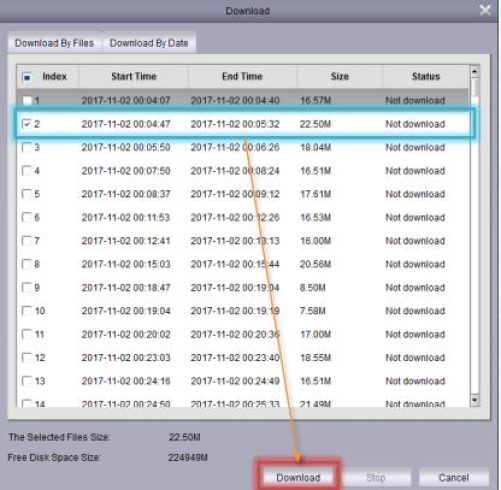Select row 7 with size 16.00M
Viewport: 501px width, 490px height.
tap(243, 241)
